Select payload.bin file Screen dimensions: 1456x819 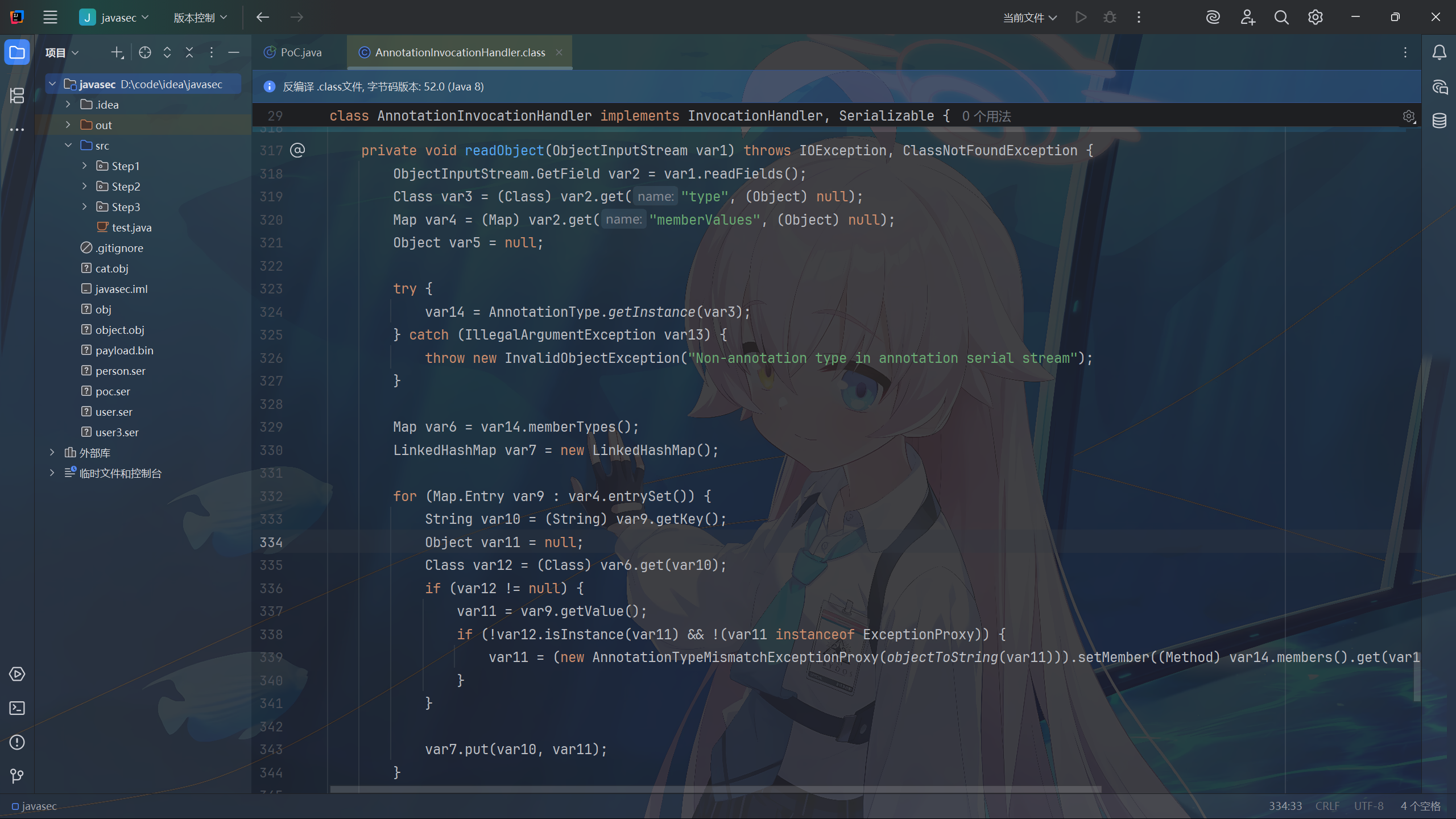(x=124, y=350)
